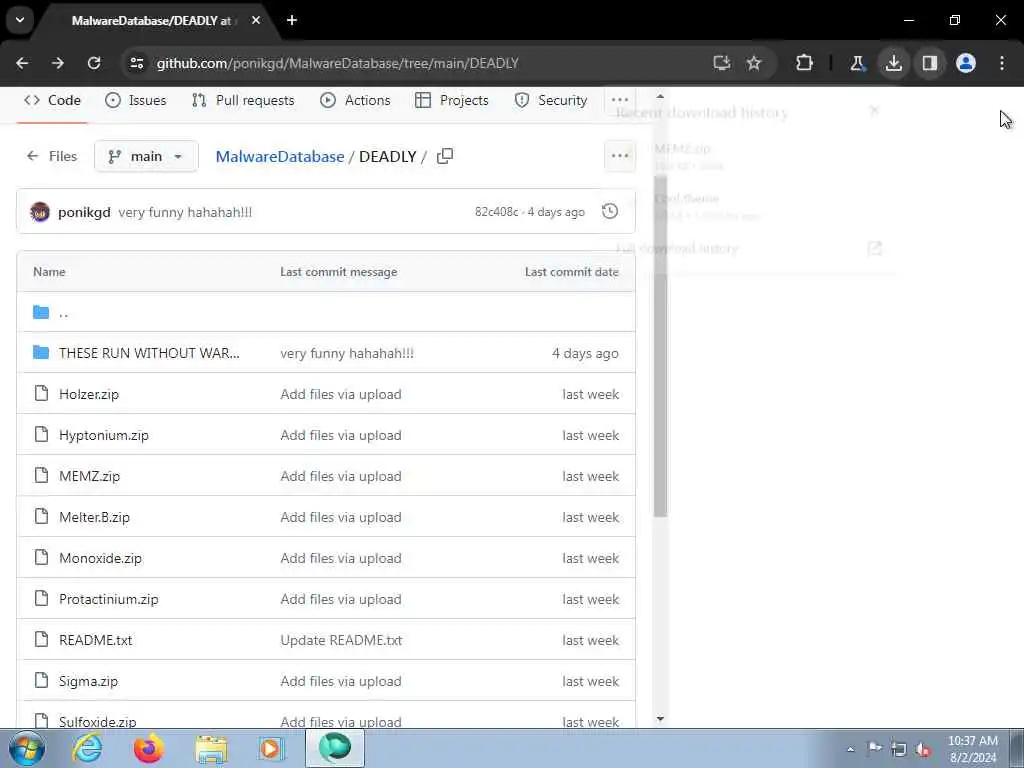Switch to the Code tab
The image size is (1024, 768).
pyautogui.click(x=52, y=101)
